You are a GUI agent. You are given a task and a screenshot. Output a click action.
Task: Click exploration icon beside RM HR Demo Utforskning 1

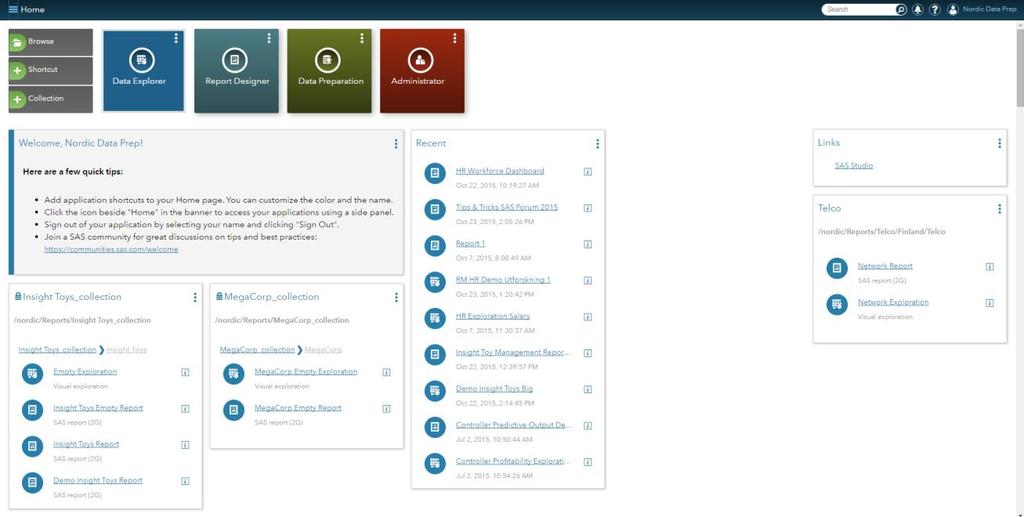coord(435,282)
